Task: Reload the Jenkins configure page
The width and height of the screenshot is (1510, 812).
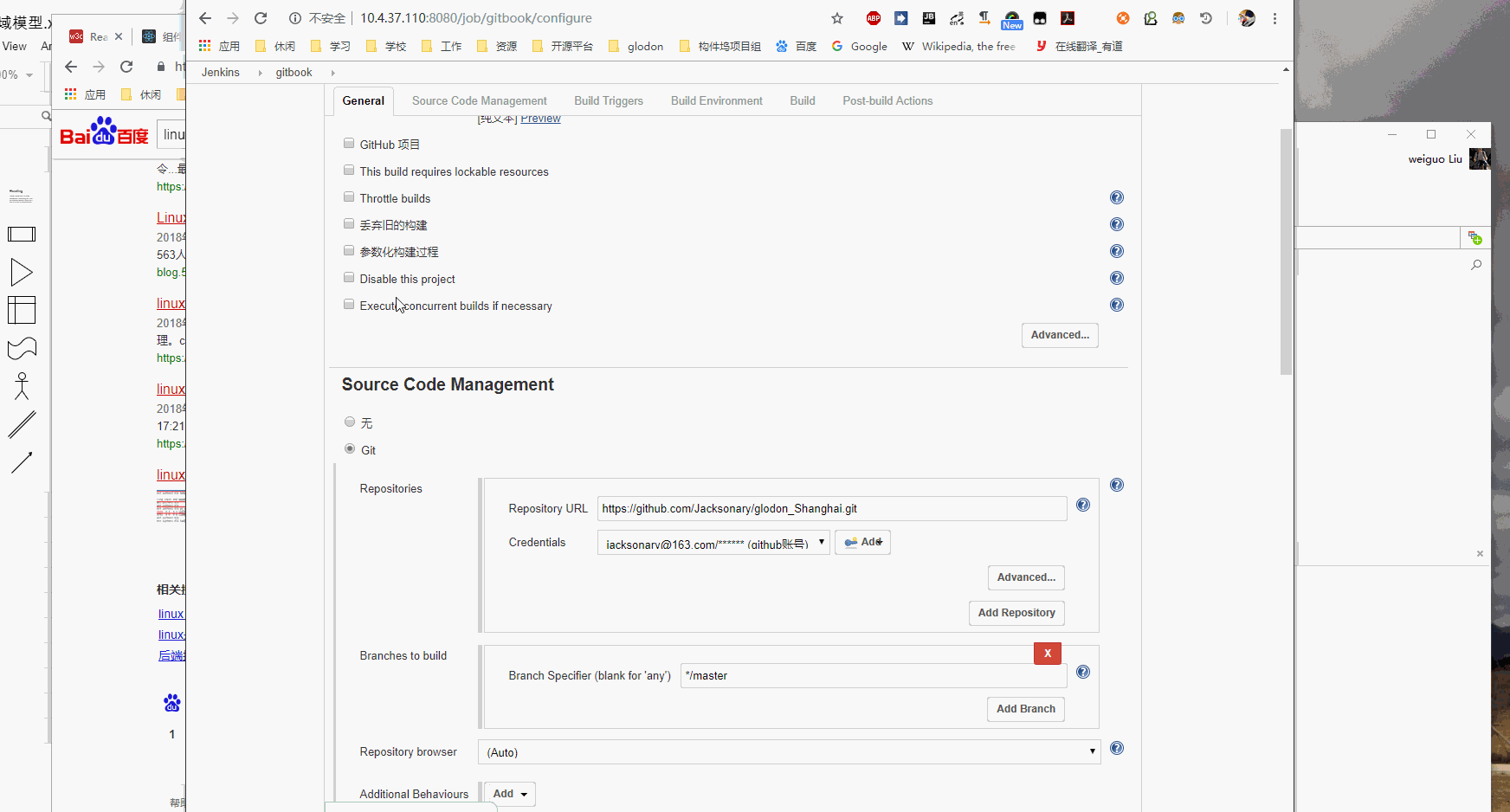Action: [261, 18]
